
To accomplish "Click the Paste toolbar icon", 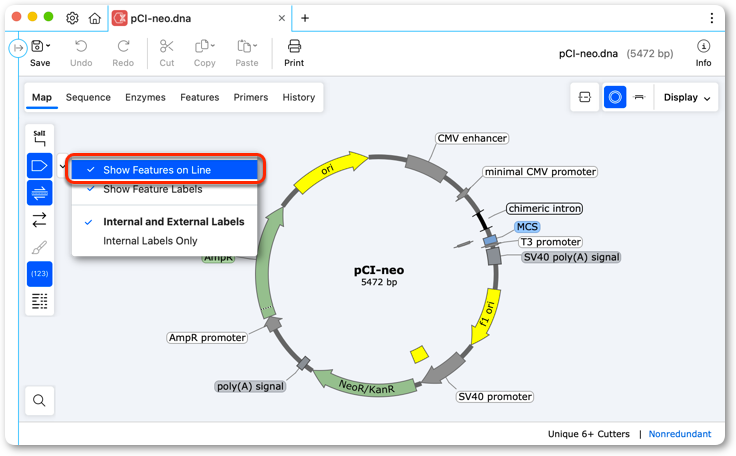I will click(x=244, y=46).
